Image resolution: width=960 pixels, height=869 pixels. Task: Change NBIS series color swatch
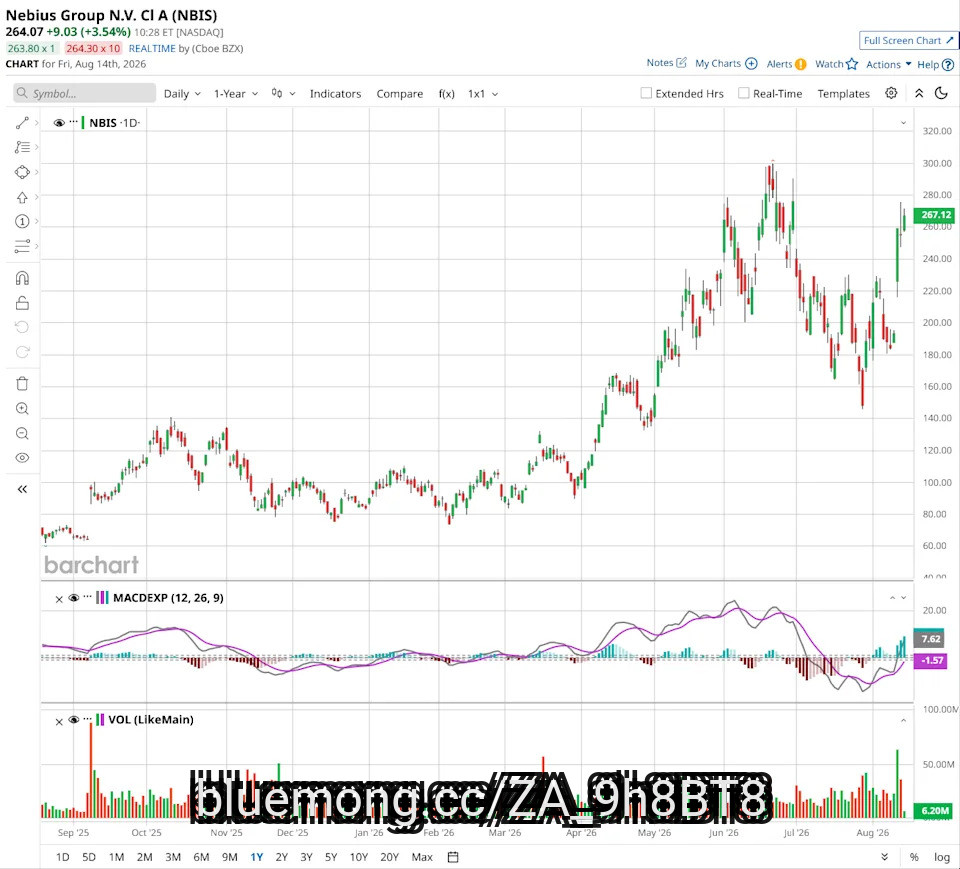(x=83, y=122)
